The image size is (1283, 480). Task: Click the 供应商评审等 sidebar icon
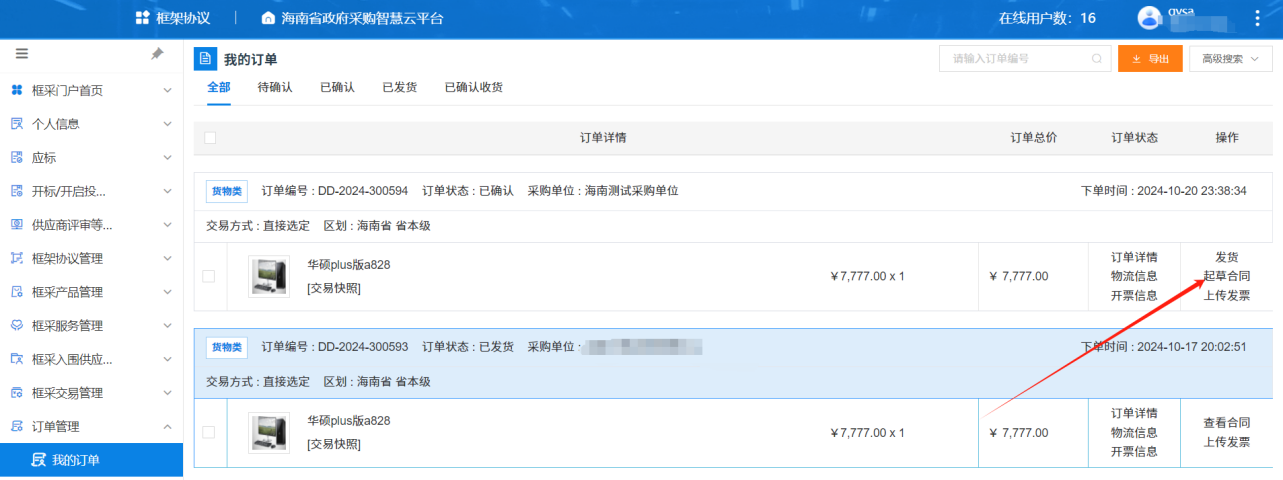pos(16,225)
